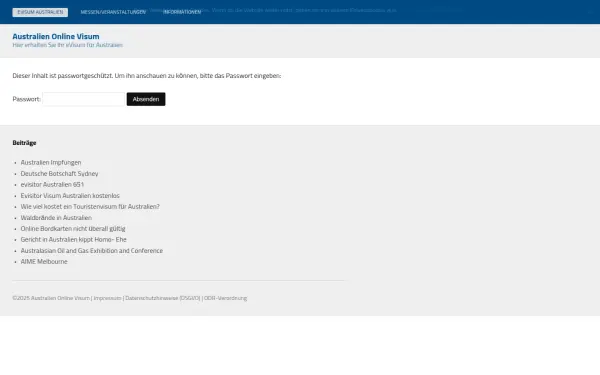Open Datenschutzhinweise (DSGVO) footer link
Image resolution: width=600 pixels, height=375 pixels.
tap(163, 298)
